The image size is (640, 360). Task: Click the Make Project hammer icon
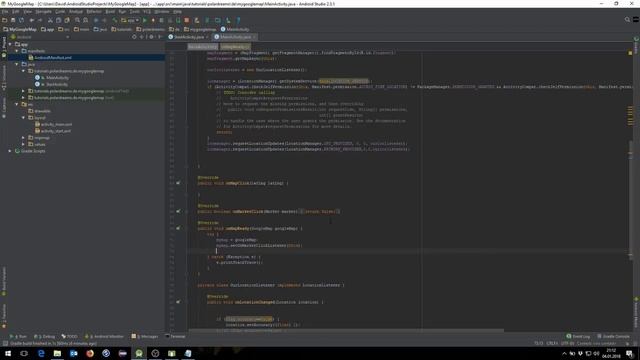tap(115, 20)
